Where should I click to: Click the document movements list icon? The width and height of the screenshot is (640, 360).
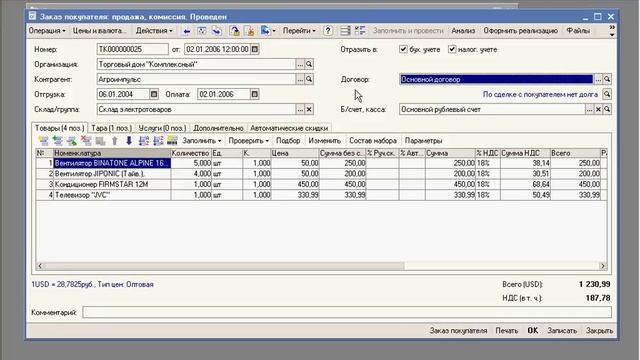point(345,31)
